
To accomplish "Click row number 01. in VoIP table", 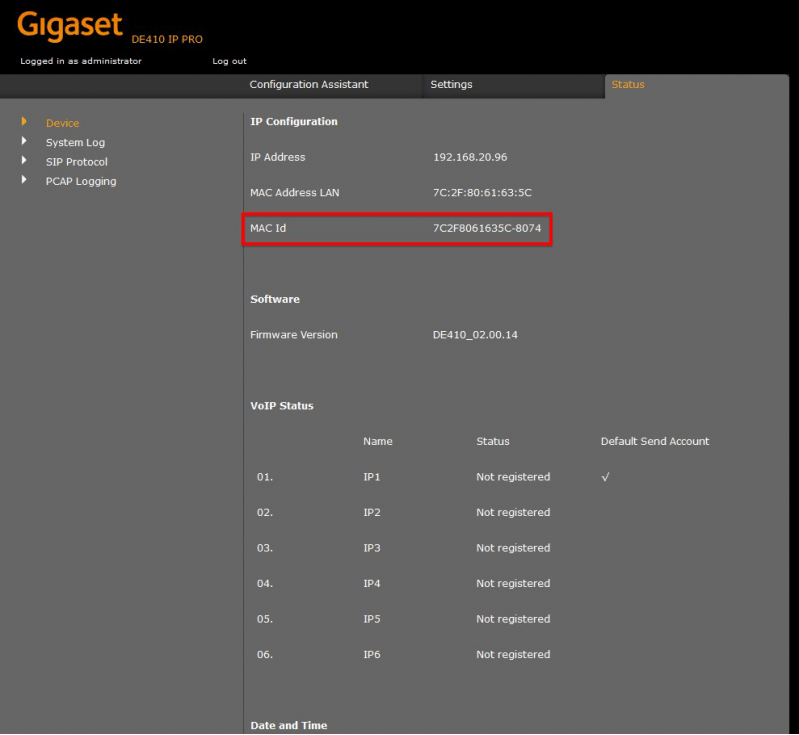I will tap(264, 477).
